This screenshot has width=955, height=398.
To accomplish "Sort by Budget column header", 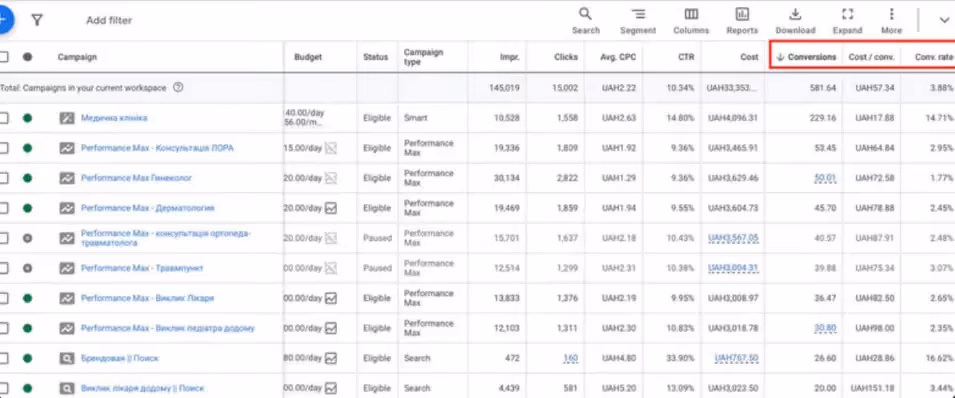I will click(x=308, y=57).
